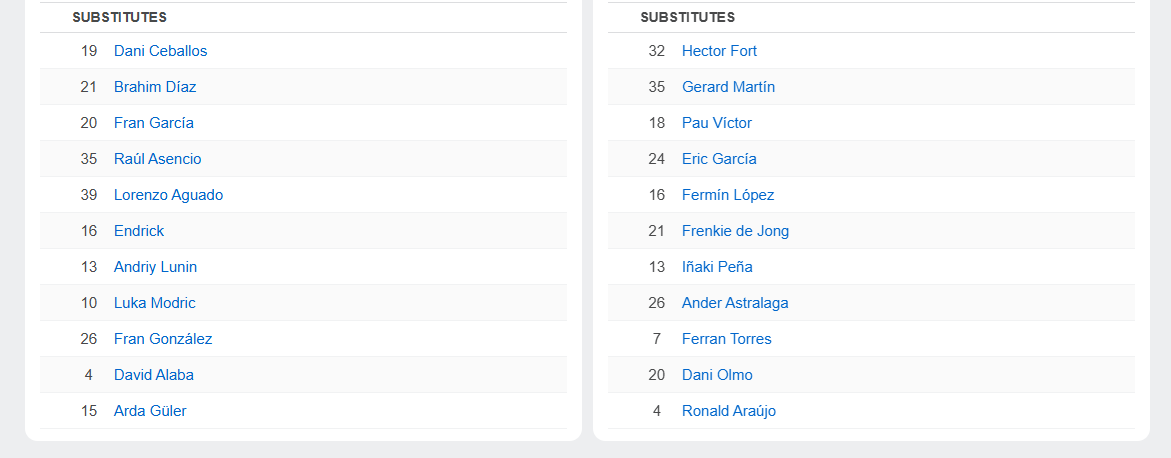1171x458 pixels.
Task: Click Gerard Martín in substitutes
Action: [x=728, y=87]
